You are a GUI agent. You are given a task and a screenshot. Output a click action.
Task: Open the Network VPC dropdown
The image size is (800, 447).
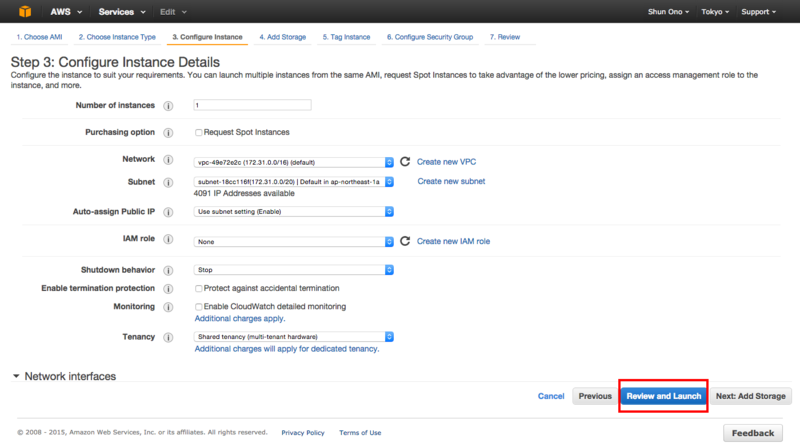293,162
